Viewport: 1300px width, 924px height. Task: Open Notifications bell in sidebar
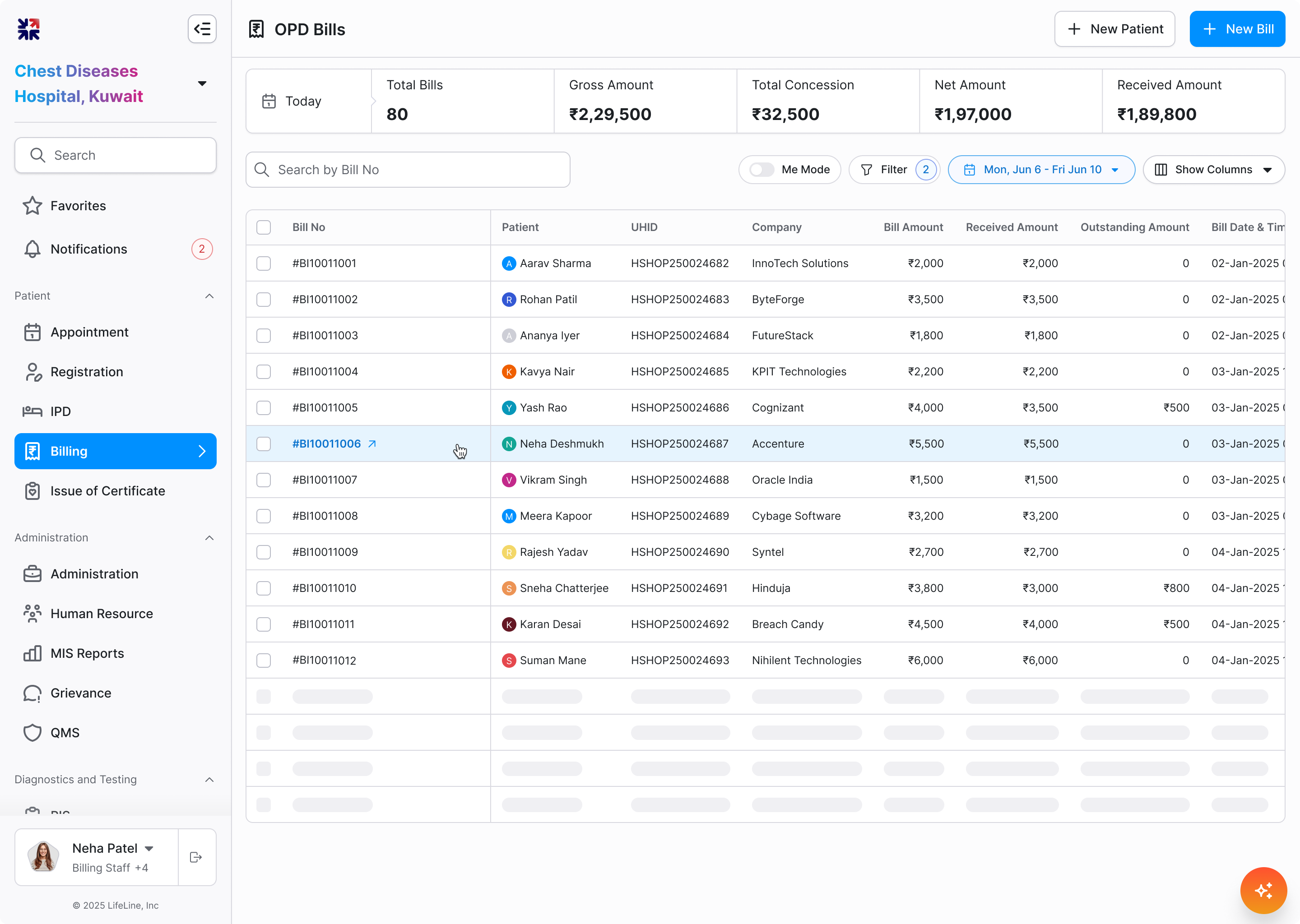click(x=33, y=249)
